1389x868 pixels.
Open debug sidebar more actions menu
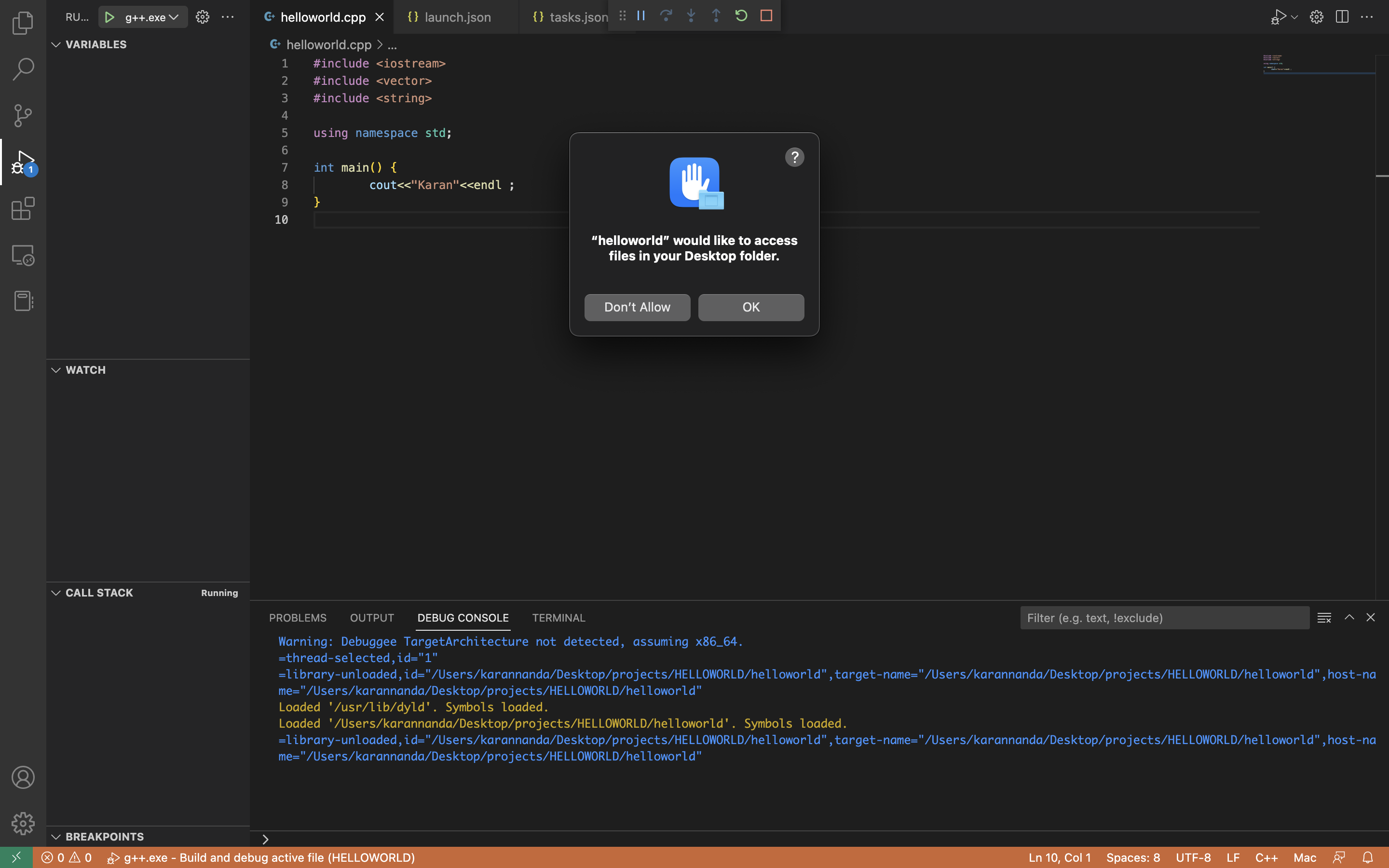coord(228,17)
